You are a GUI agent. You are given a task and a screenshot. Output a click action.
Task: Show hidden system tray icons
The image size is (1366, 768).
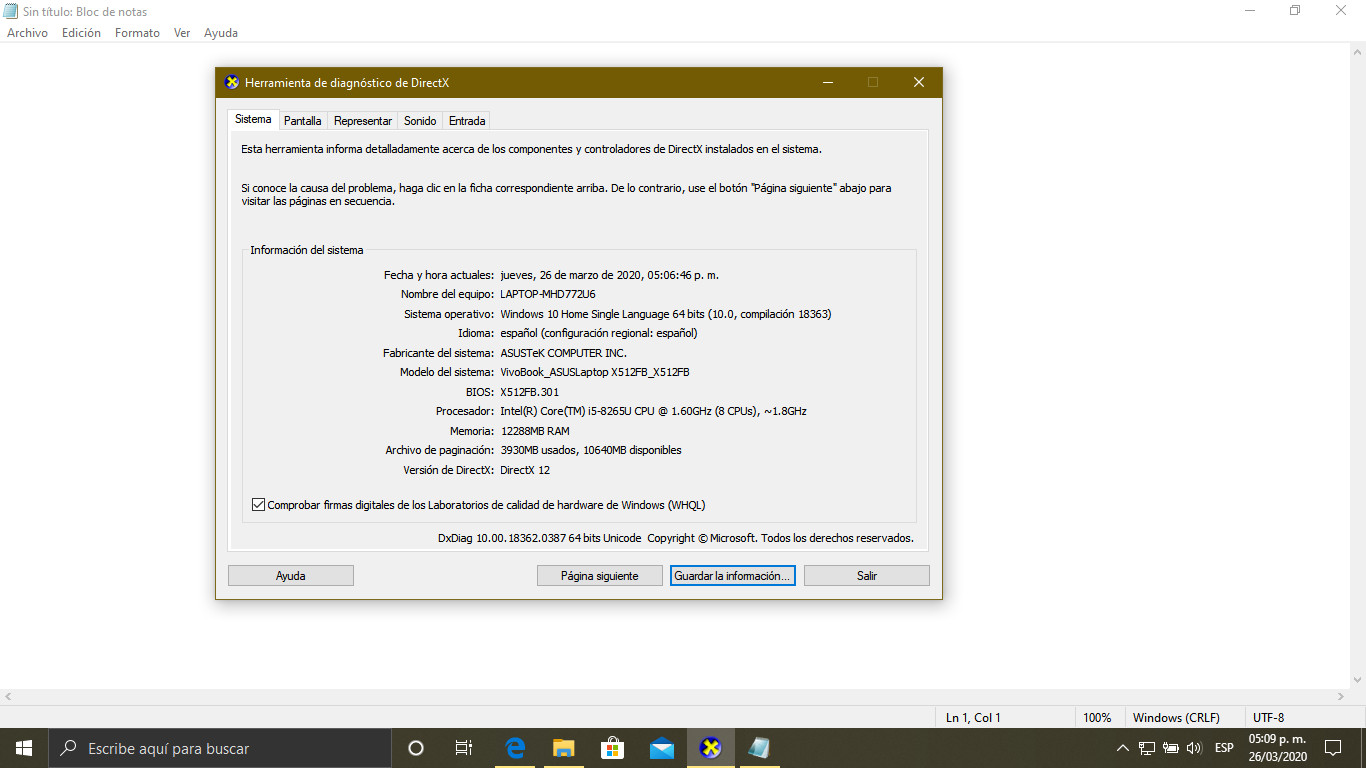pyautogui.click(x=1123, y=748)
